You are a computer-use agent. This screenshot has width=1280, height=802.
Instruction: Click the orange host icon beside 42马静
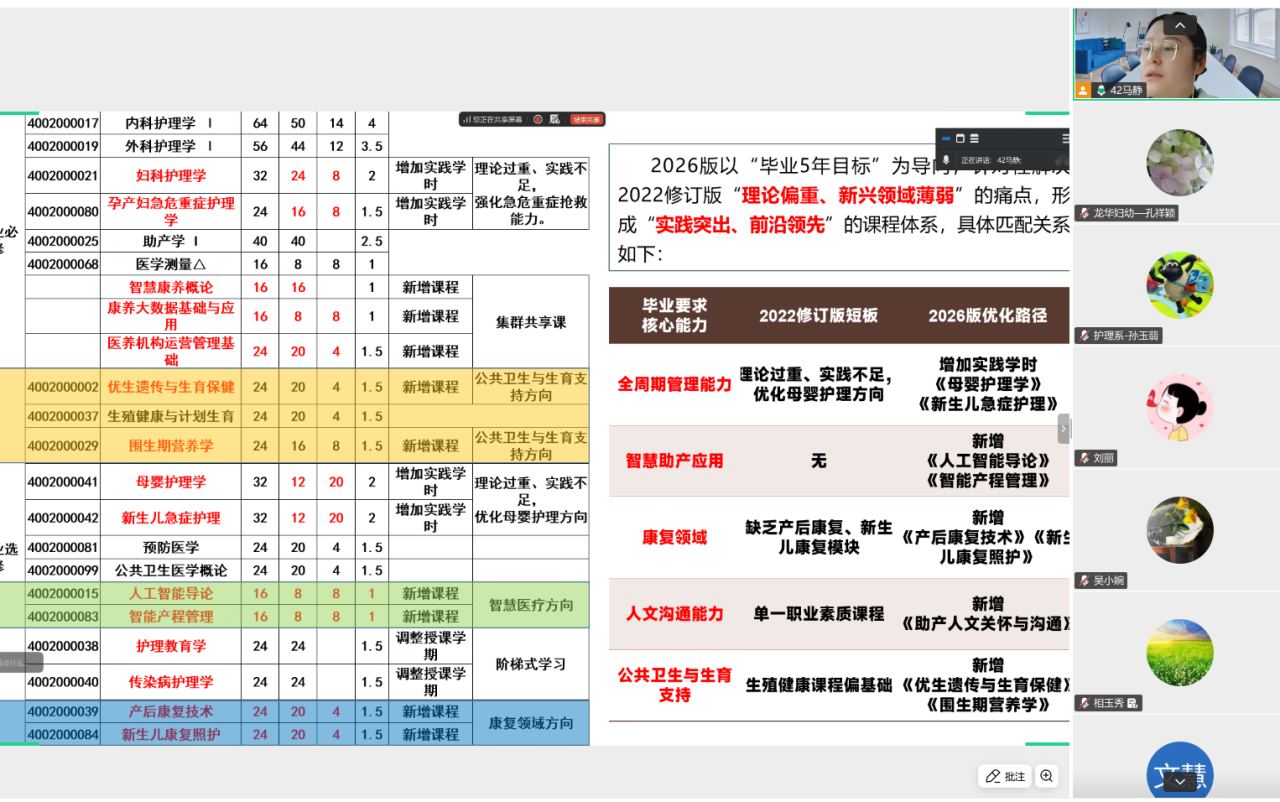[x=1083, y=90]
